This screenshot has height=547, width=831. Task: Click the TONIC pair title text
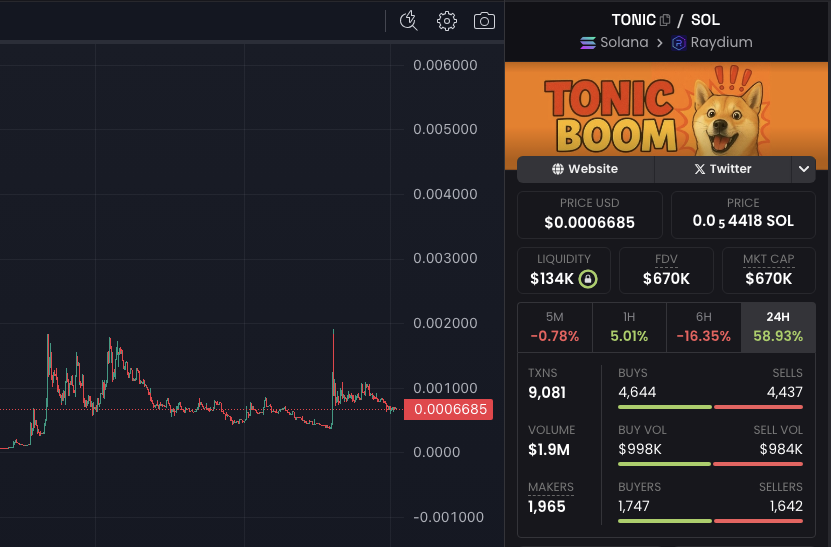[x=634, y=20]
